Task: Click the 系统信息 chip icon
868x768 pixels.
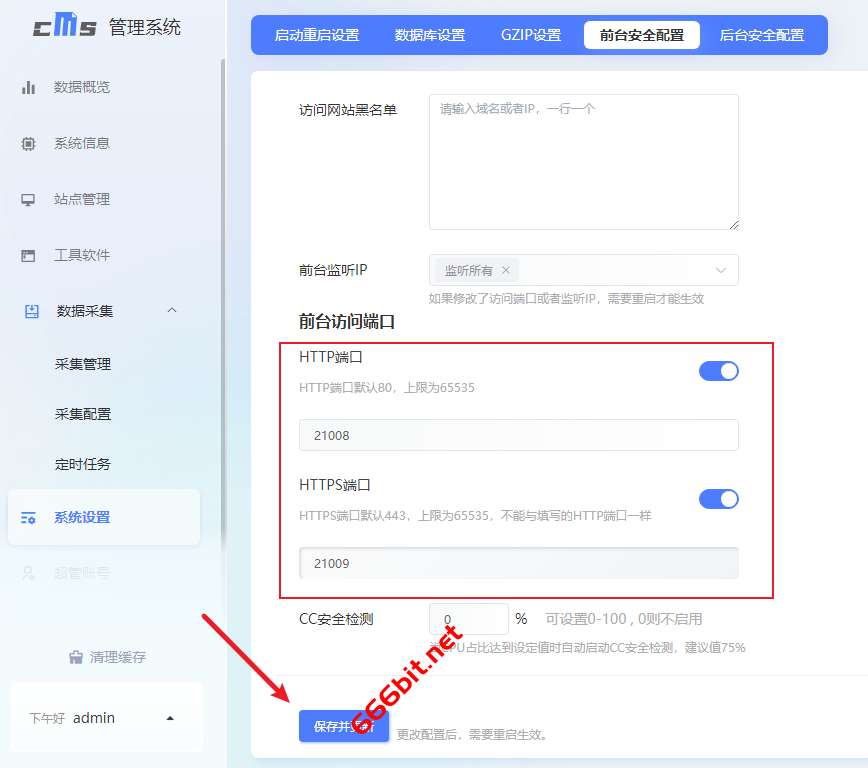Action: tap(29, 143)
